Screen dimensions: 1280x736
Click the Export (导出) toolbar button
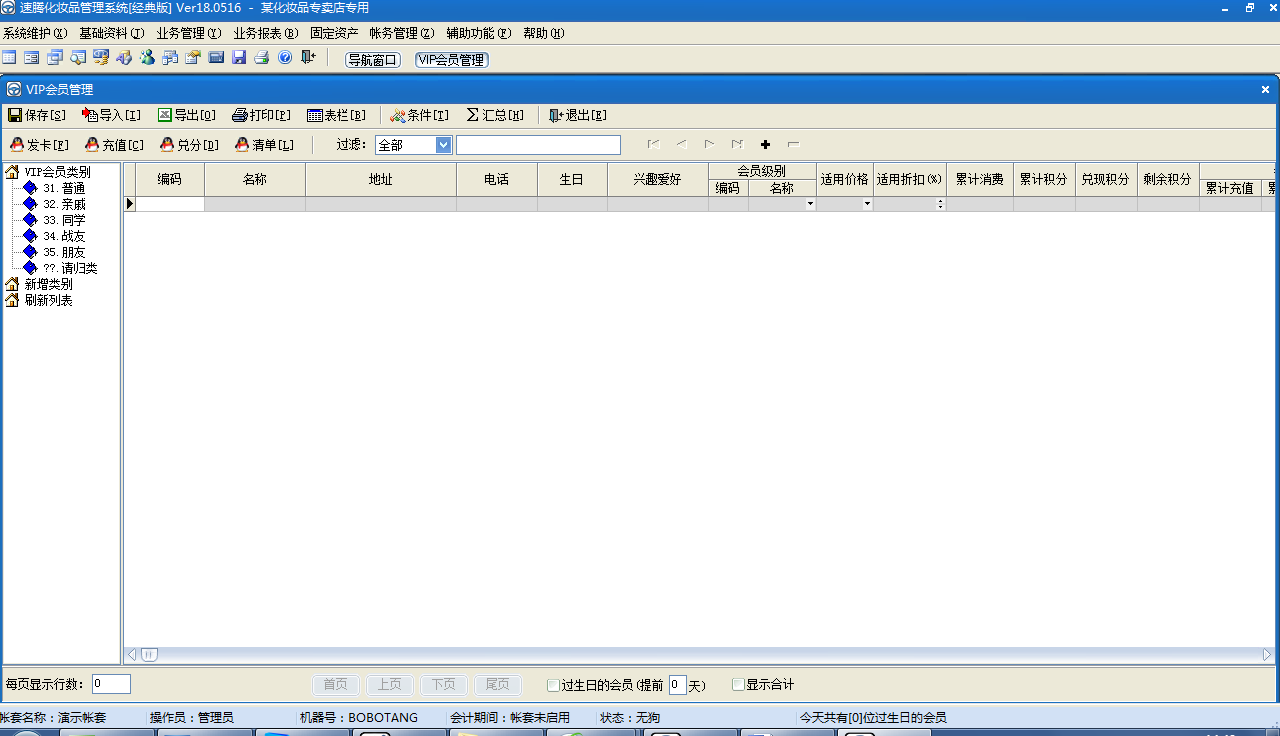pos(186,115)
